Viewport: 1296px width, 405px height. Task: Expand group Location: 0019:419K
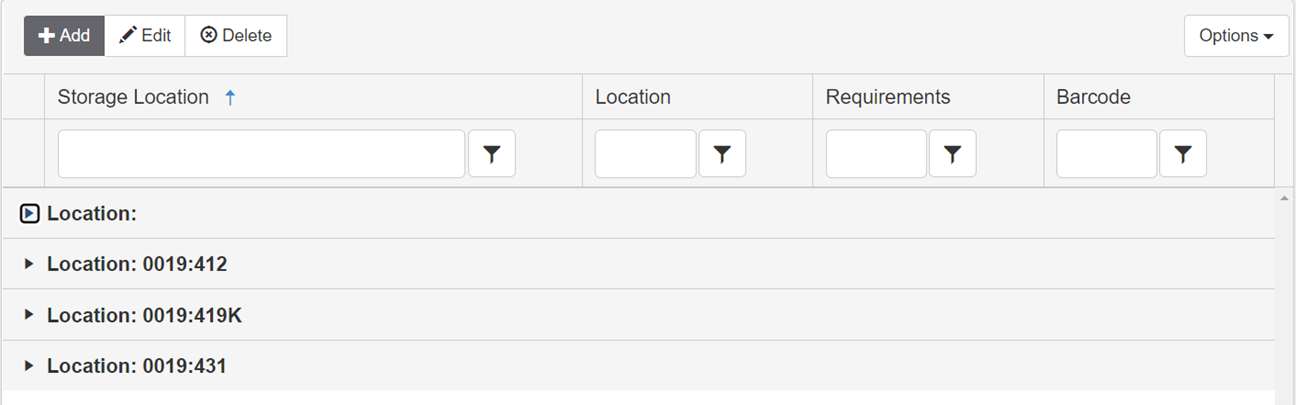coord(29,315)
